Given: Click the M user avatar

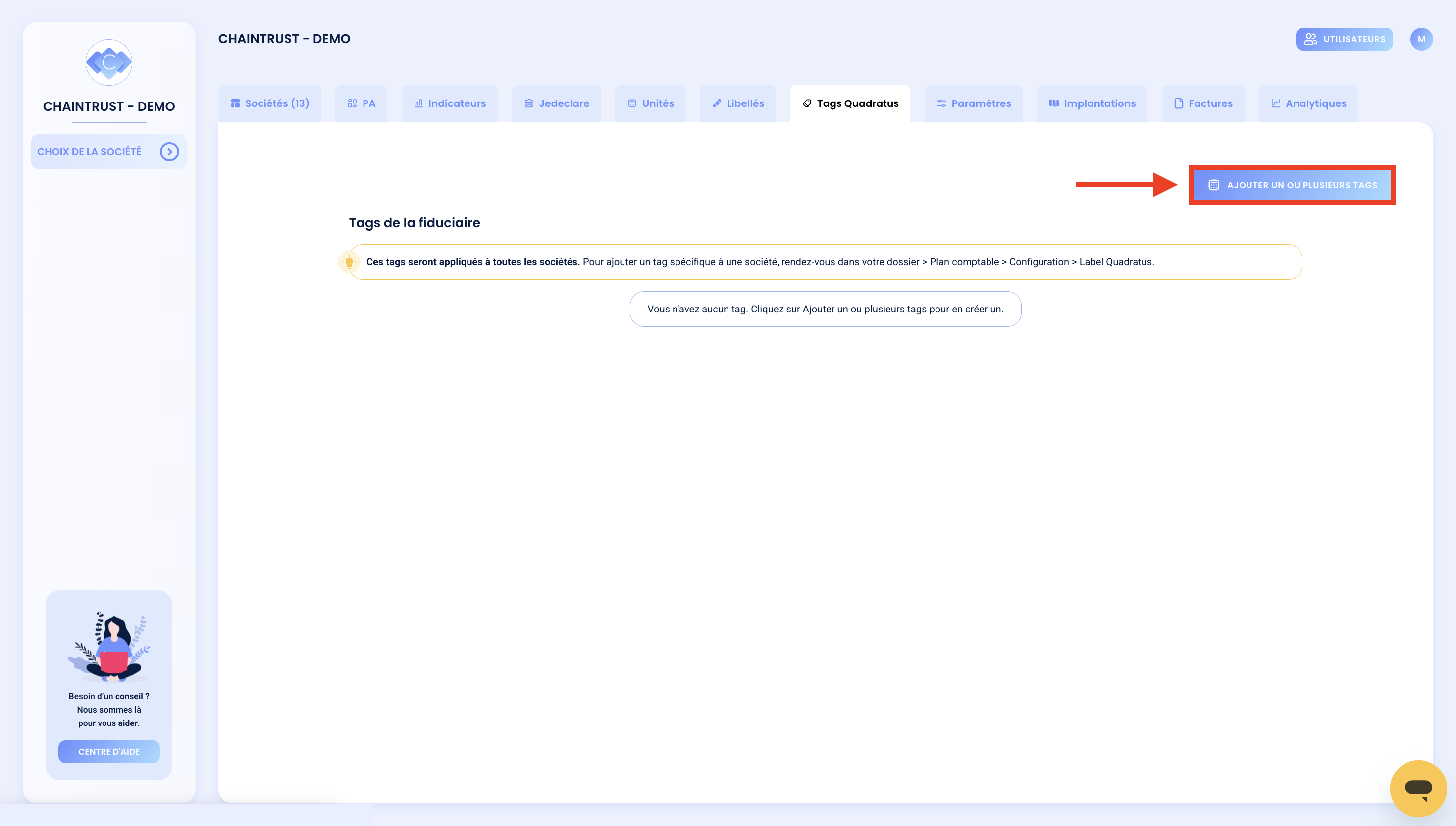Looking at the screenshot, I should click(x=1421, y=39).
